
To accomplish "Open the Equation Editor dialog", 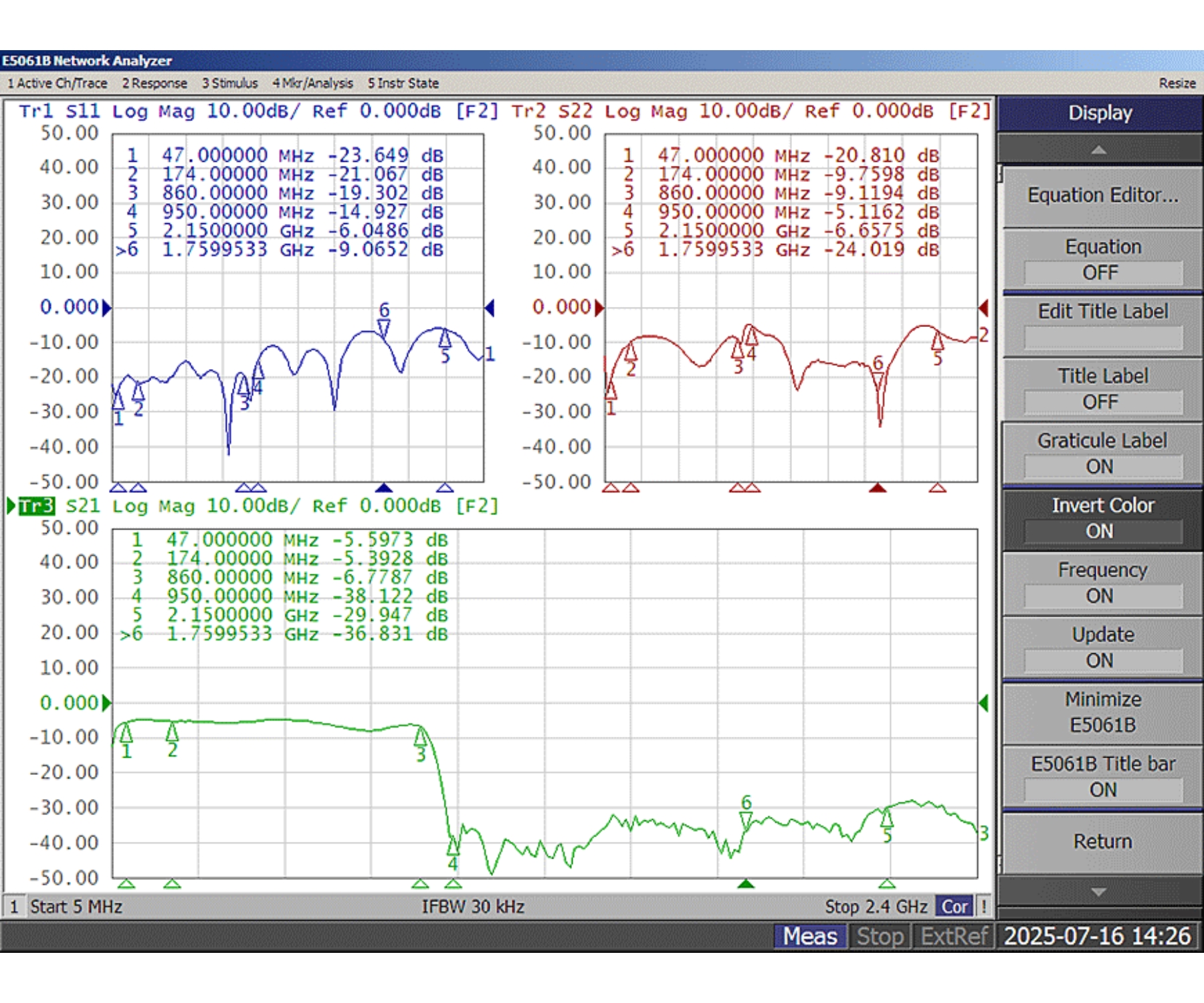I will (x=1102, y=195).
